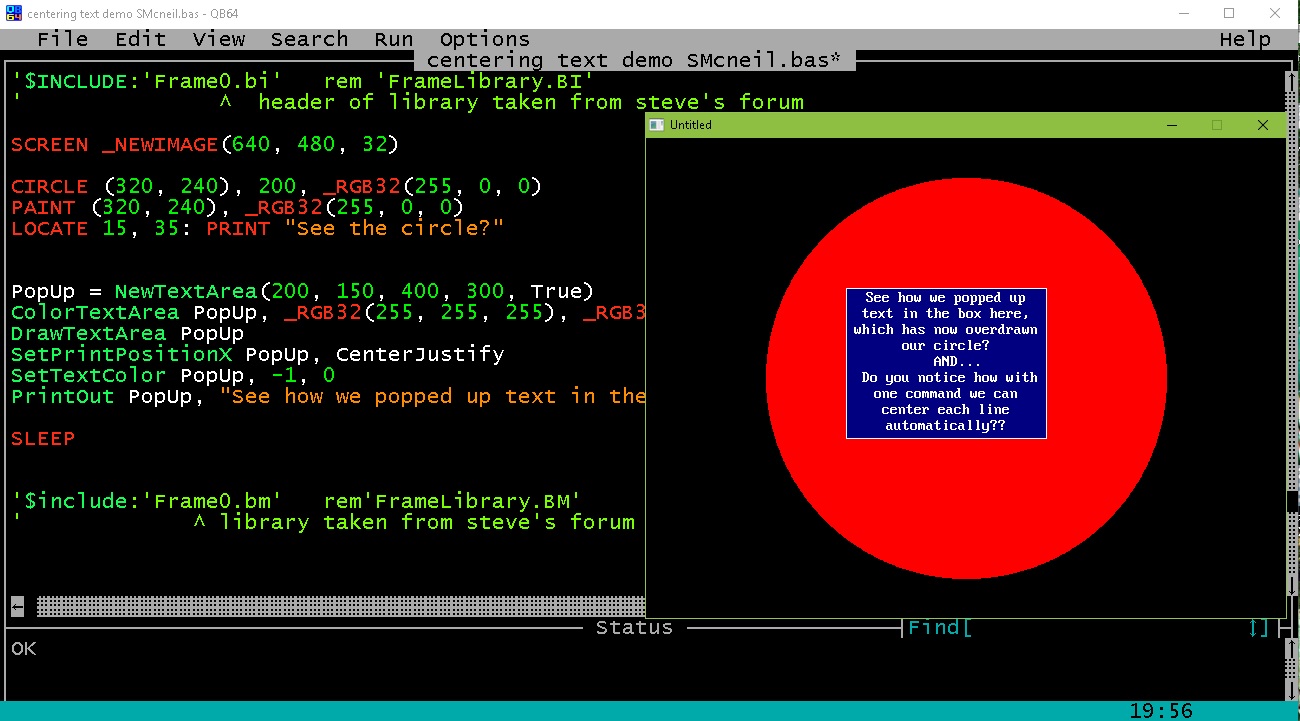Maximize the QB64 IDE window

click(1229, 14)
